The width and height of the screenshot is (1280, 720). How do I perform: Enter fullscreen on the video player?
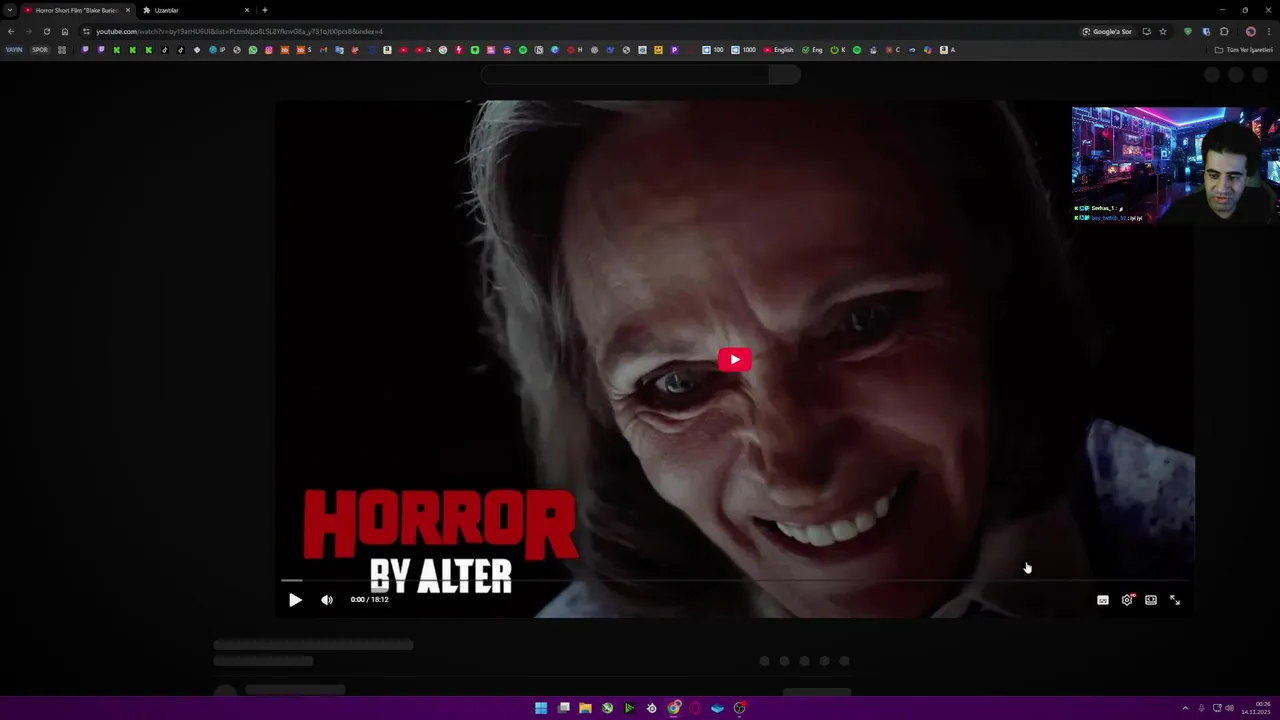1175,600
